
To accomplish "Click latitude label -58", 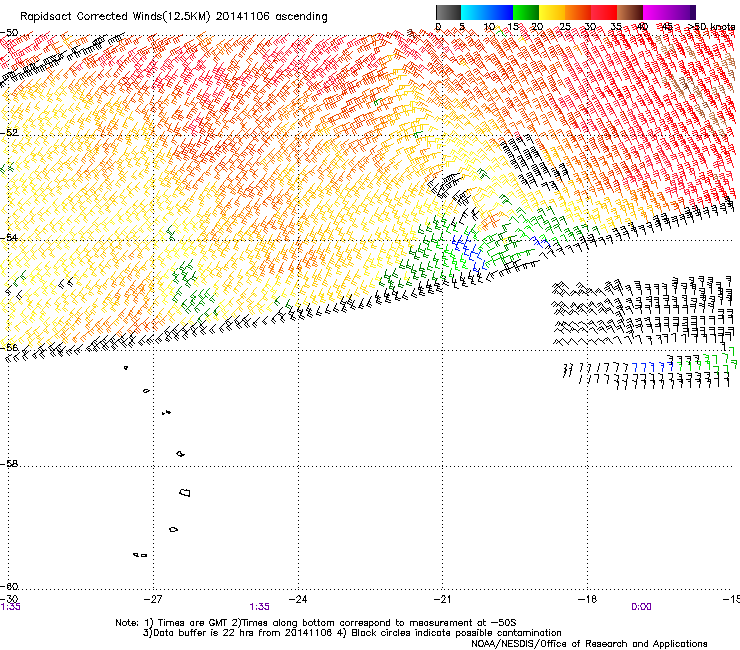I will 9,464.
